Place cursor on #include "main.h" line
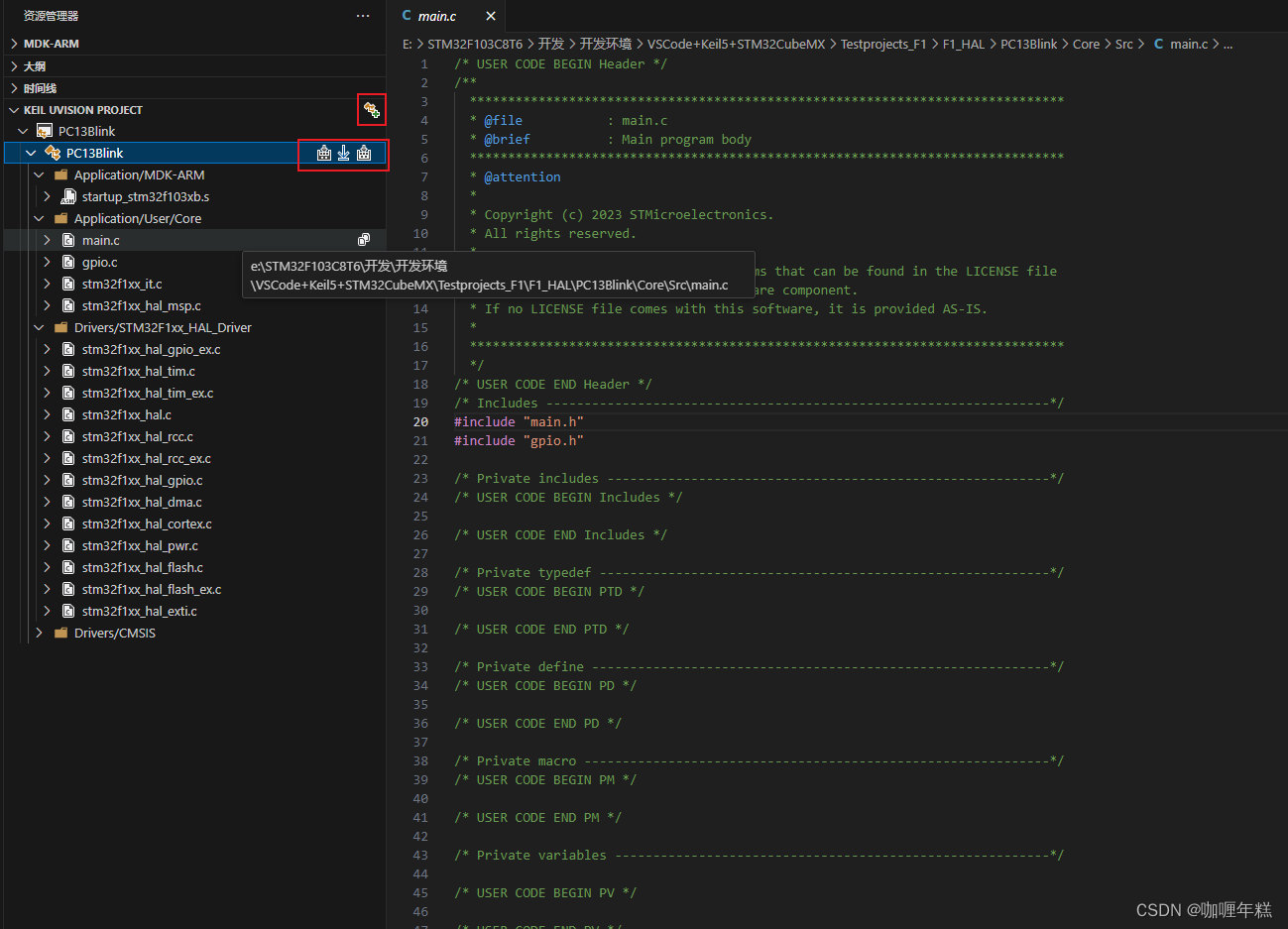Image resolution: width=1288 pixels, height=929 pixels. click(x=519, y=421)
